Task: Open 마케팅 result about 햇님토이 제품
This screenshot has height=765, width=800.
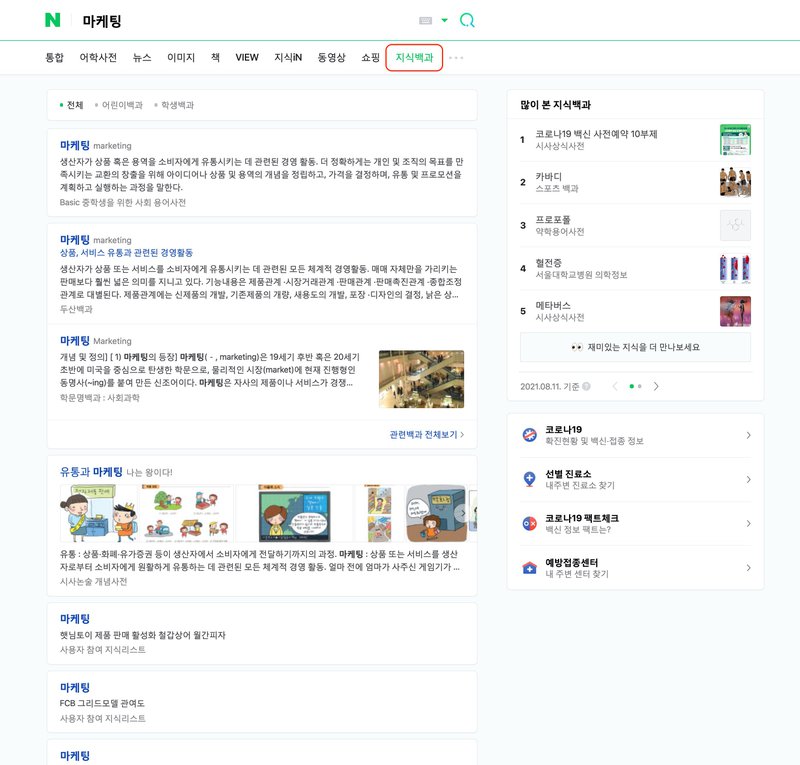Action: [75, 619]
